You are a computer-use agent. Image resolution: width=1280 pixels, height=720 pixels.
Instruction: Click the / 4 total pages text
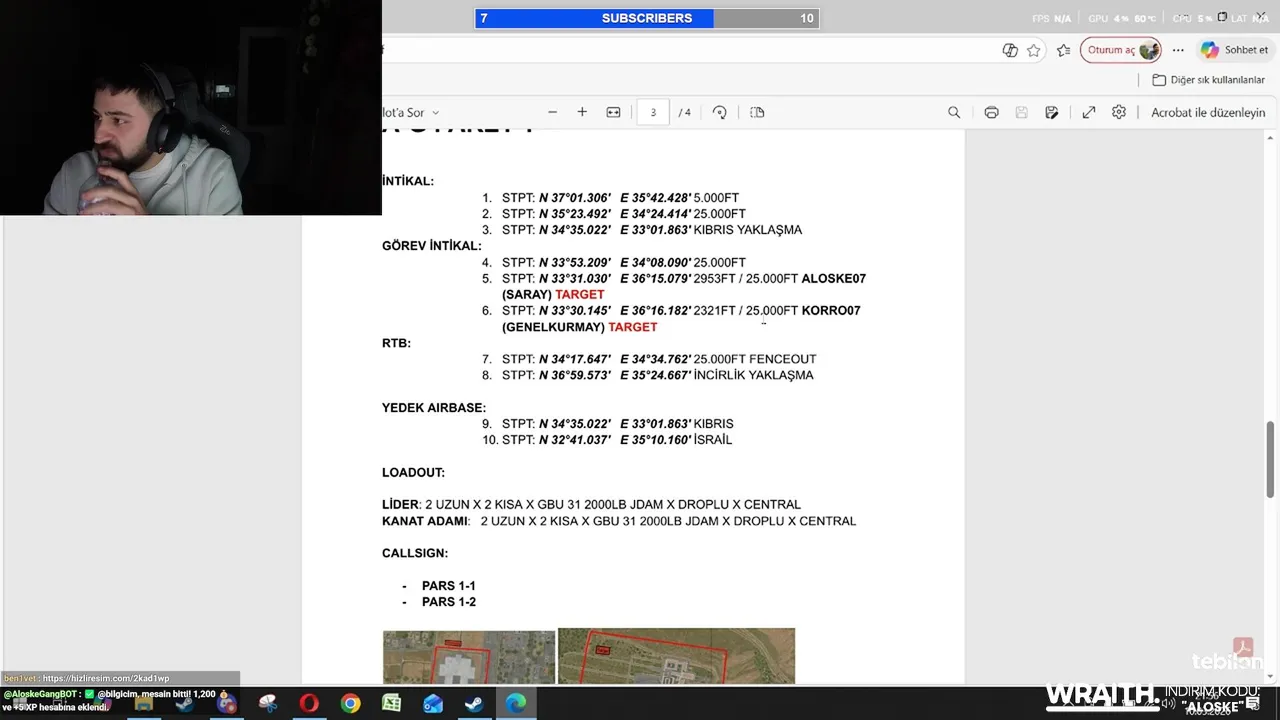click(x=684, y=113)
